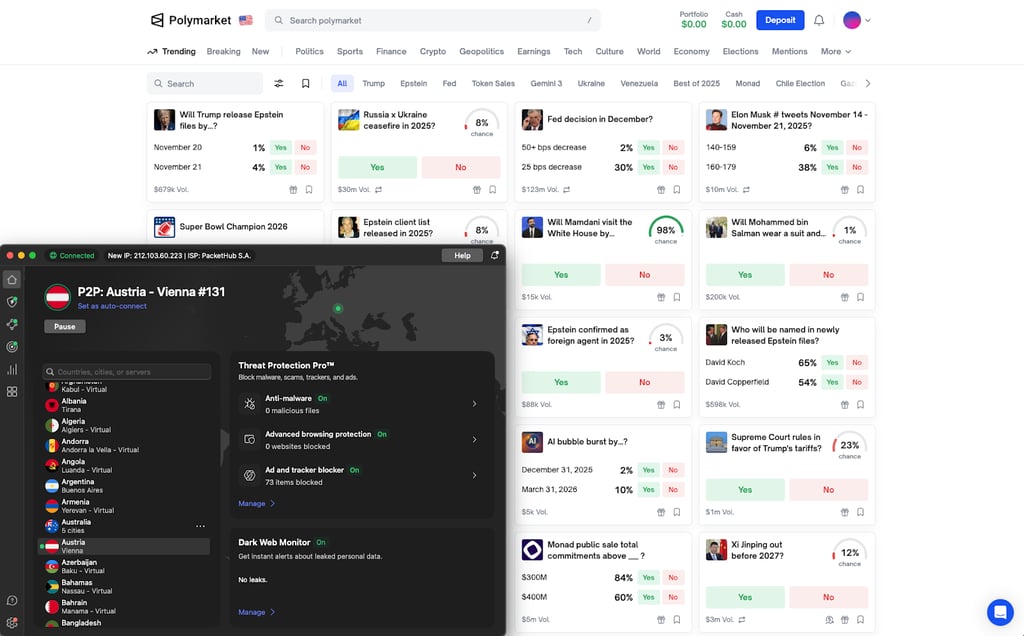Open VPN Meshnet sidebar icon
This screenshot has height=636, width=1024.
click(12, 325)
